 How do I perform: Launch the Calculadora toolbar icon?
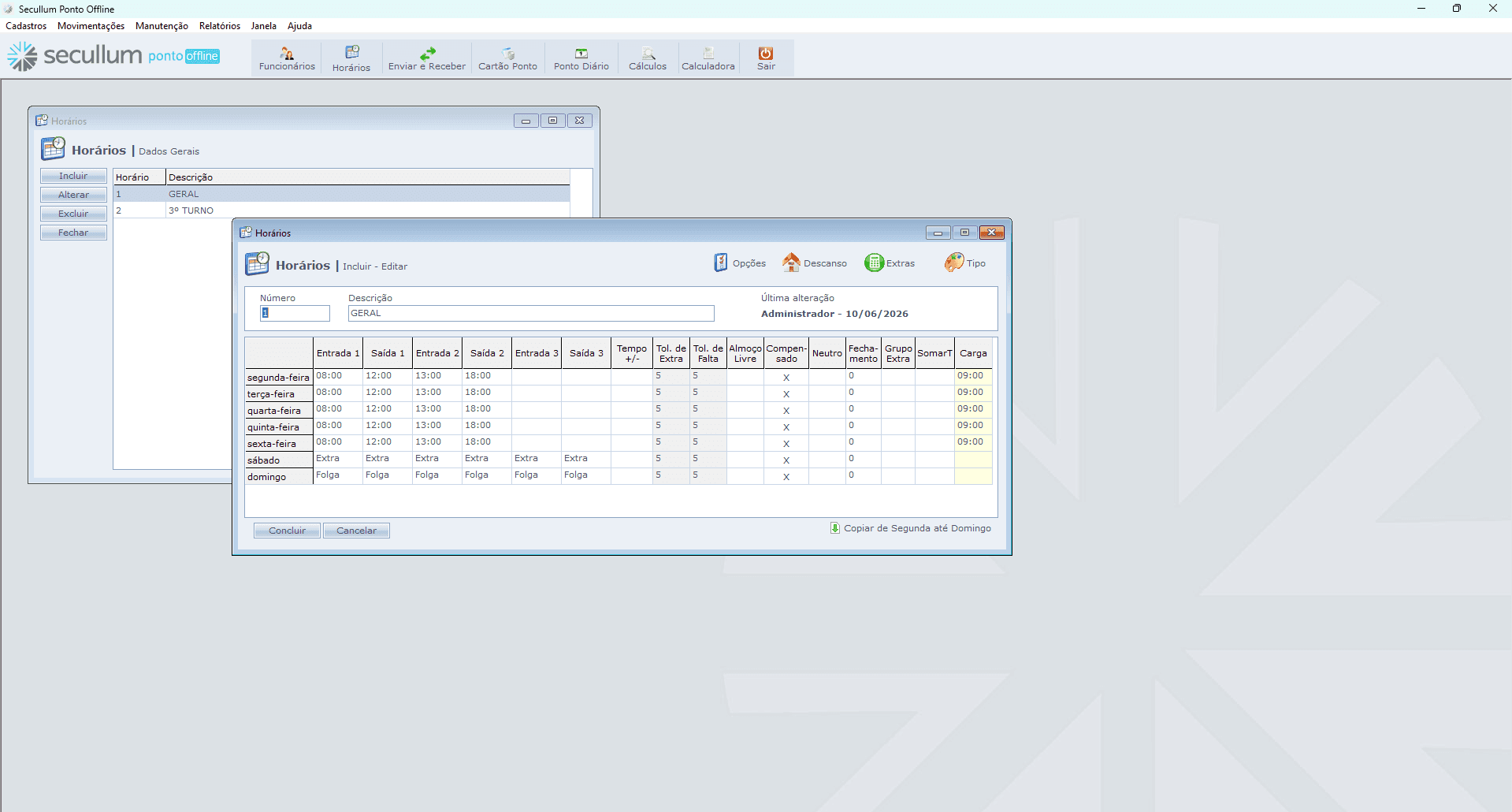[708, 58]
